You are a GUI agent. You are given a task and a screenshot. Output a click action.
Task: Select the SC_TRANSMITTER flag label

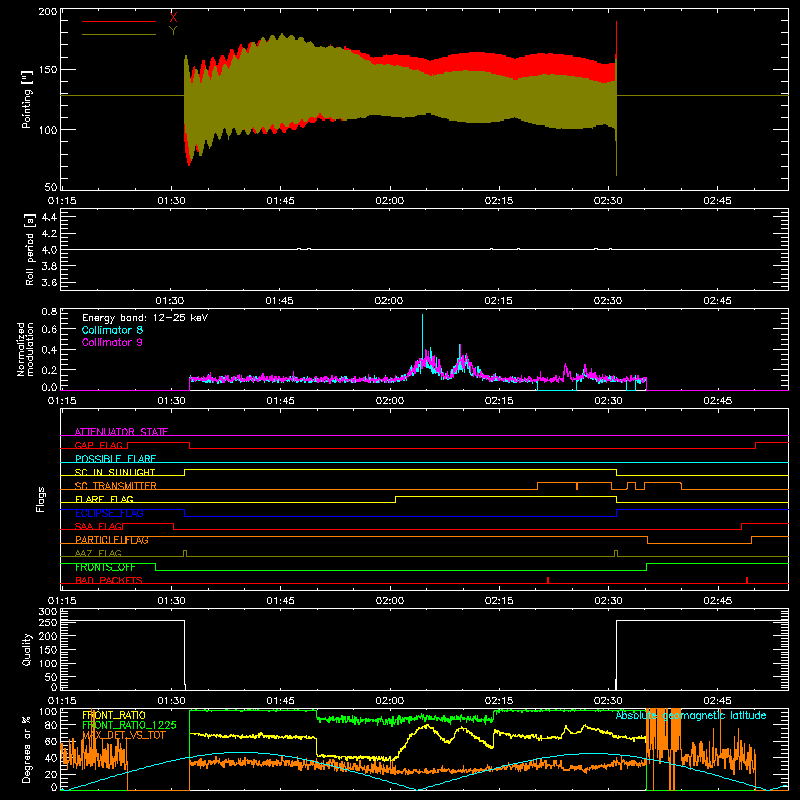coord(116,485)
